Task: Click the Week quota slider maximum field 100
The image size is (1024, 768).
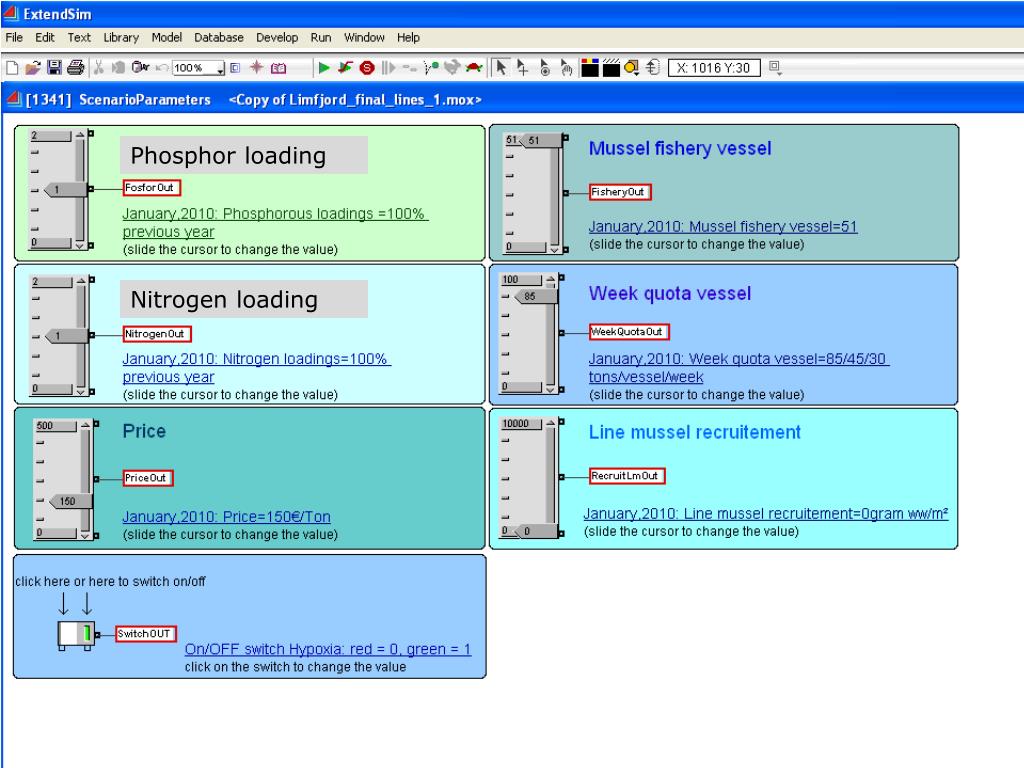Action: [x=521, y=280]
